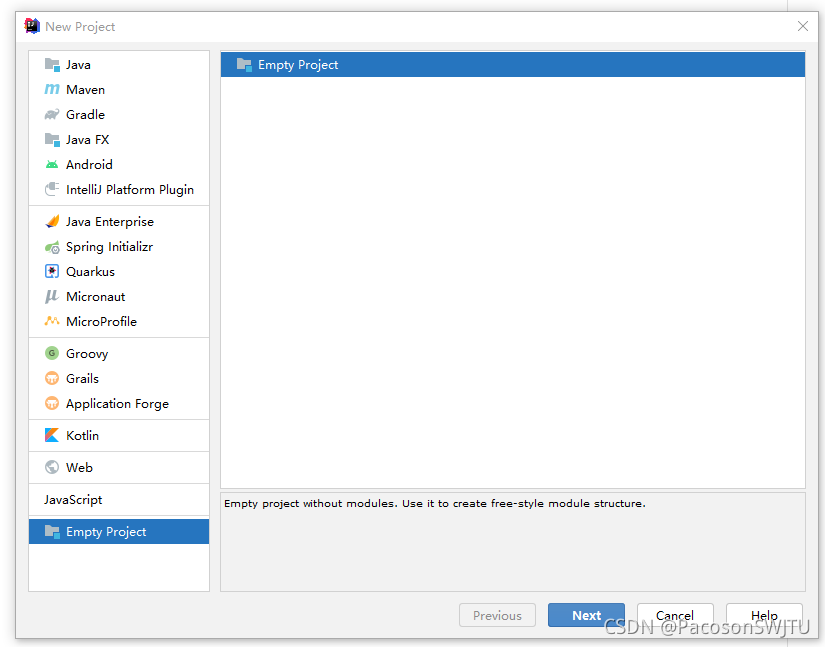Screen dimensions: 825x647
Task: Click the Application Forge icon
Action: (x=52, y=403)
